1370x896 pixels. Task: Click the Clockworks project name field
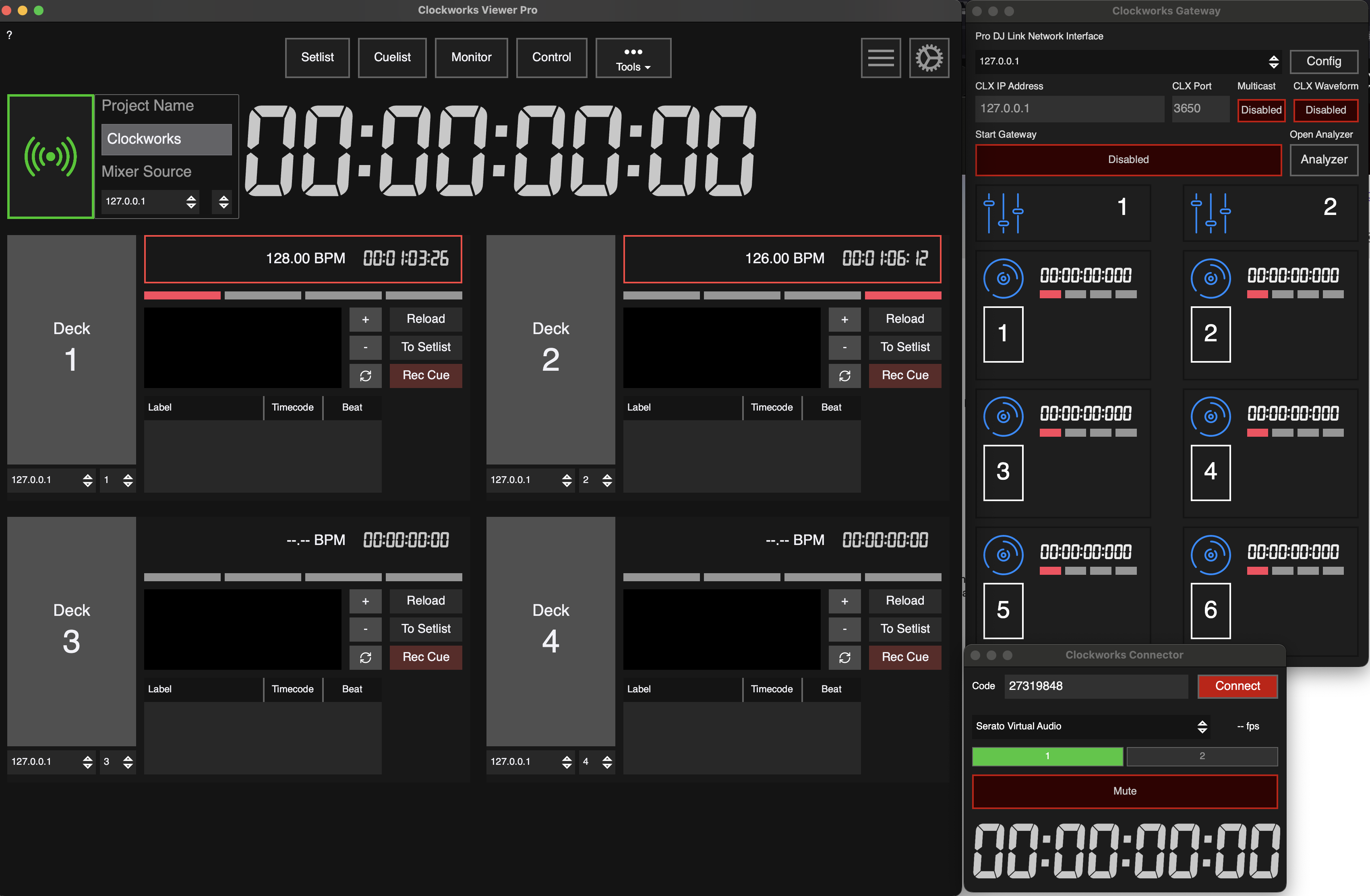pos(166,139)
